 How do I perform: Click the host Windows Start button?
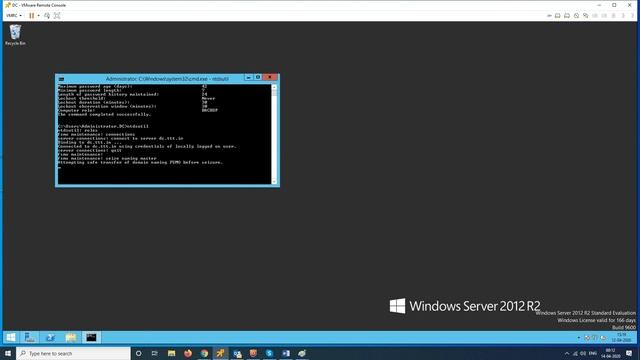tap(8, 353)
